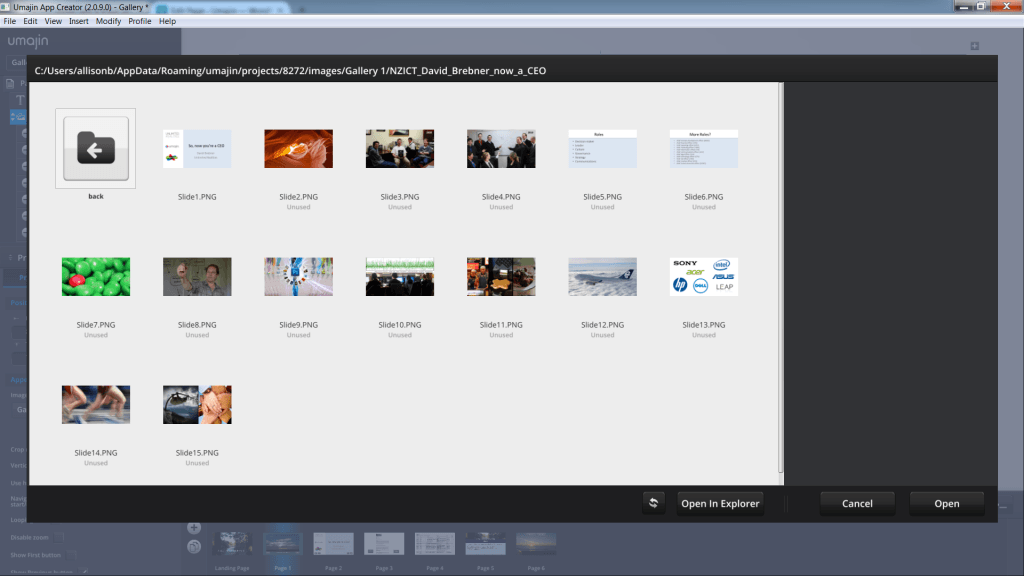Viewport: 1024px width, 576px height.
Task: Click the duplicate page icon below plus
Action: tap(194, 547)
